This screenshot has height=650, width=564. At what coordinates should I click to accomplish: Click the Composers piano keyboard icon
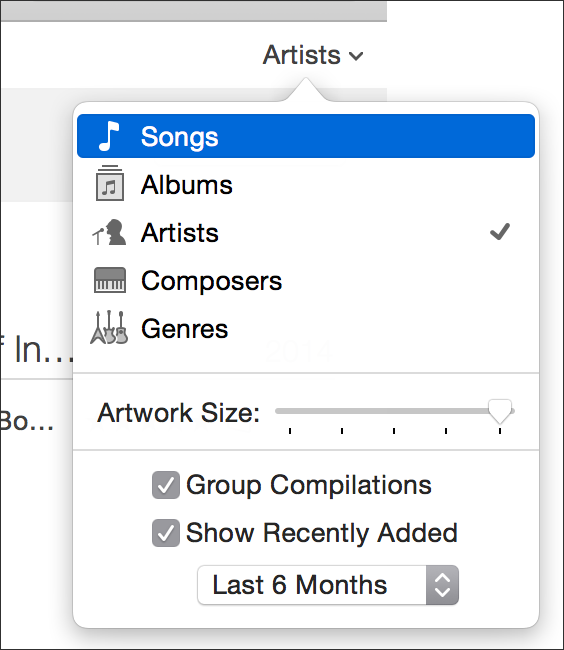click(x=110, y=280)
